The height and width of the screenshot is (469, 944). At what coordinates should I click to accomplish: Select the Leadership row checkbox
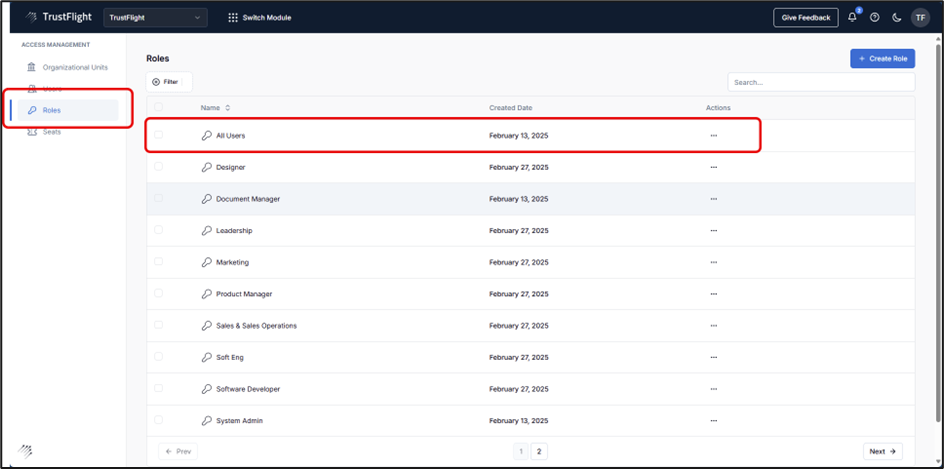tap(158, 230)
